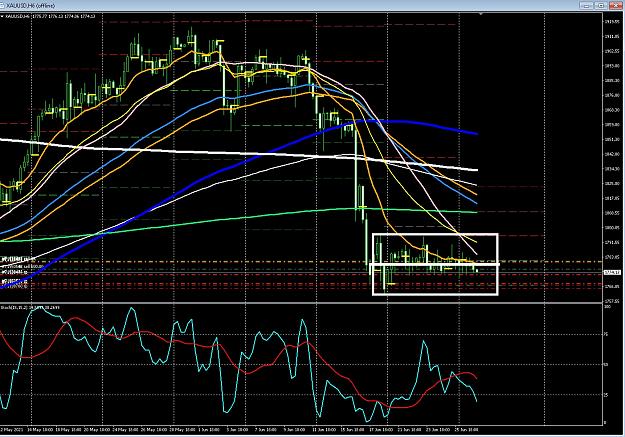Click the Stoch indicator label in the lower pane
This screenshot has height=437, width=625.
point(28,307)
